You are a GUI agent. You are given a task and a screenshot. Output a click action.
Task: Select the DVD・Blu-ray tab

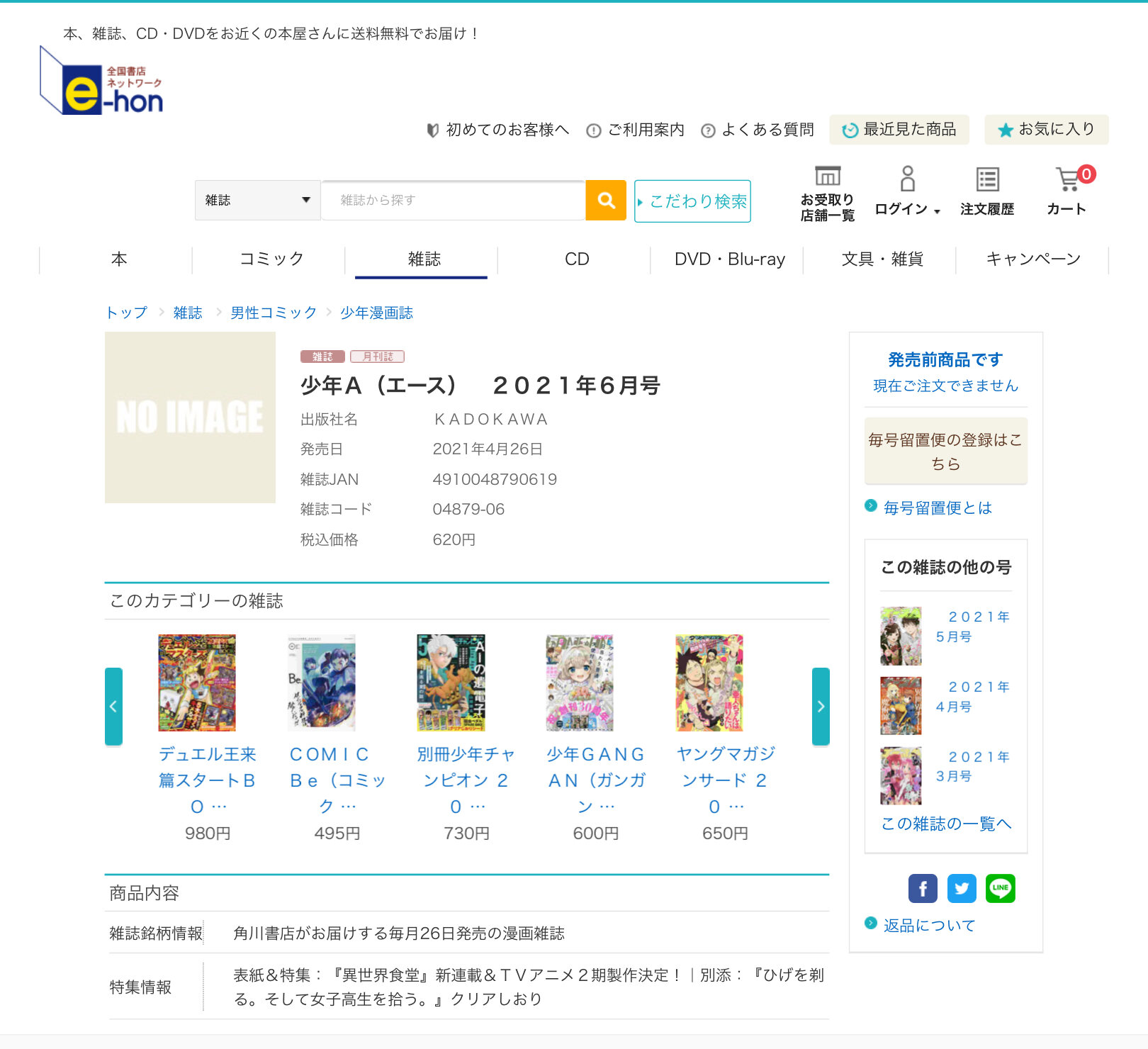729,259
